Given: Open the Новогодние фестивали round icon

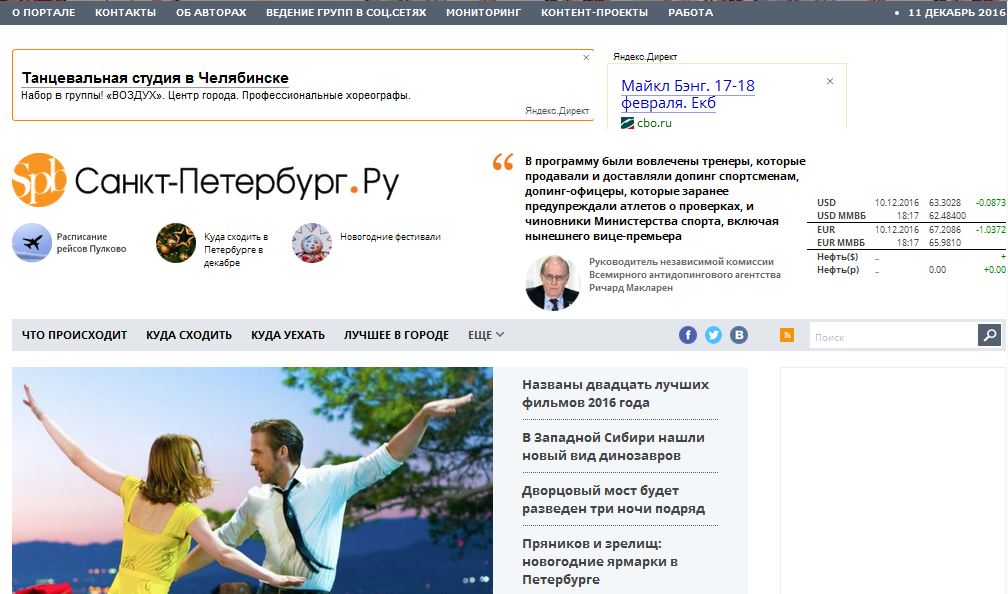Looking at the screenshot, I should [x=312, y=242].
